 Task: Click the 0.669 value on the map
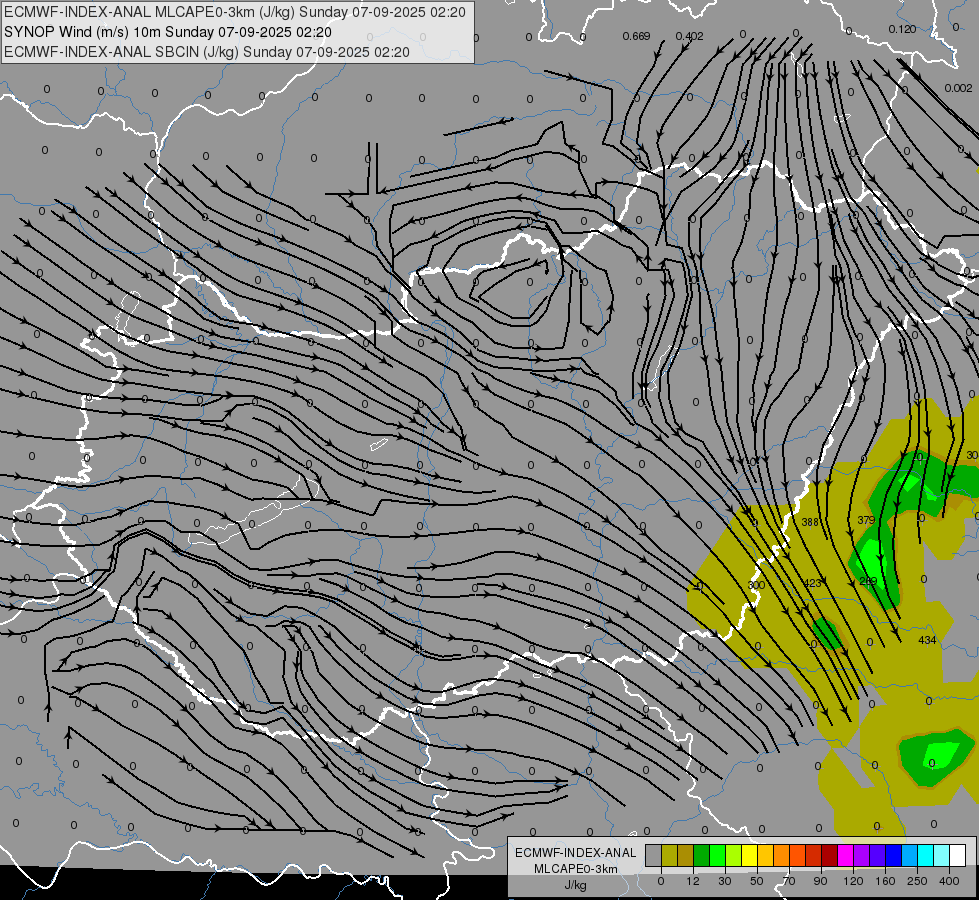pyautogui.click(x=636, y=36)
